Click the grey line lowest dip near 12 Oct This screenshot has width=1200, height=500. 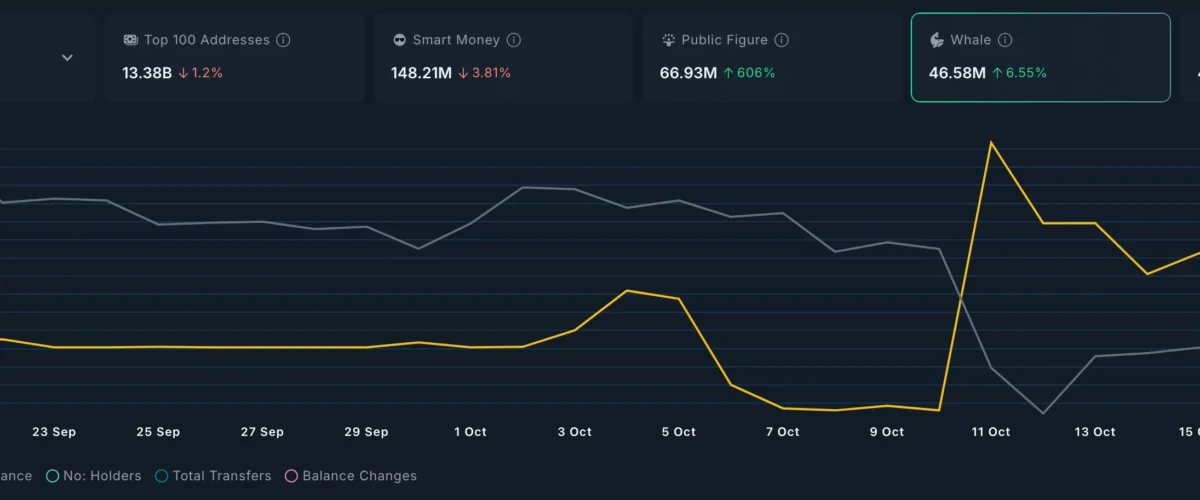[x=1043, y=413]
